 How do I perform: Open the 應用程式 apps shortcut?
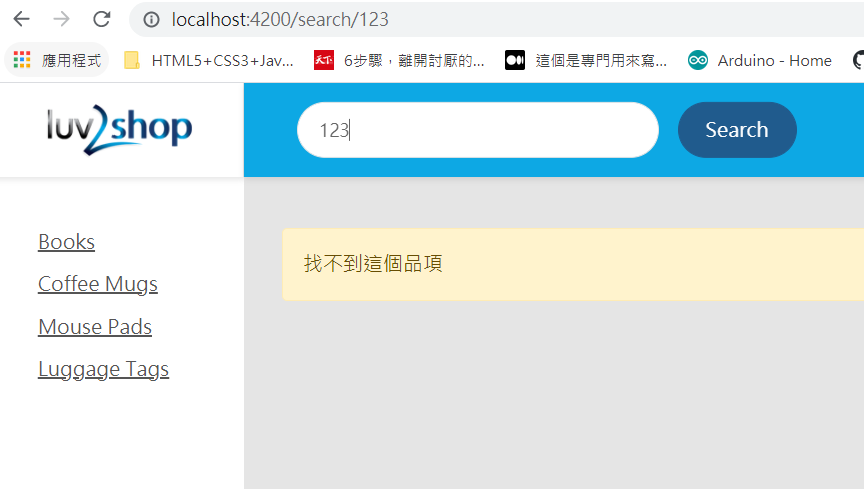(x=57, y=60)
